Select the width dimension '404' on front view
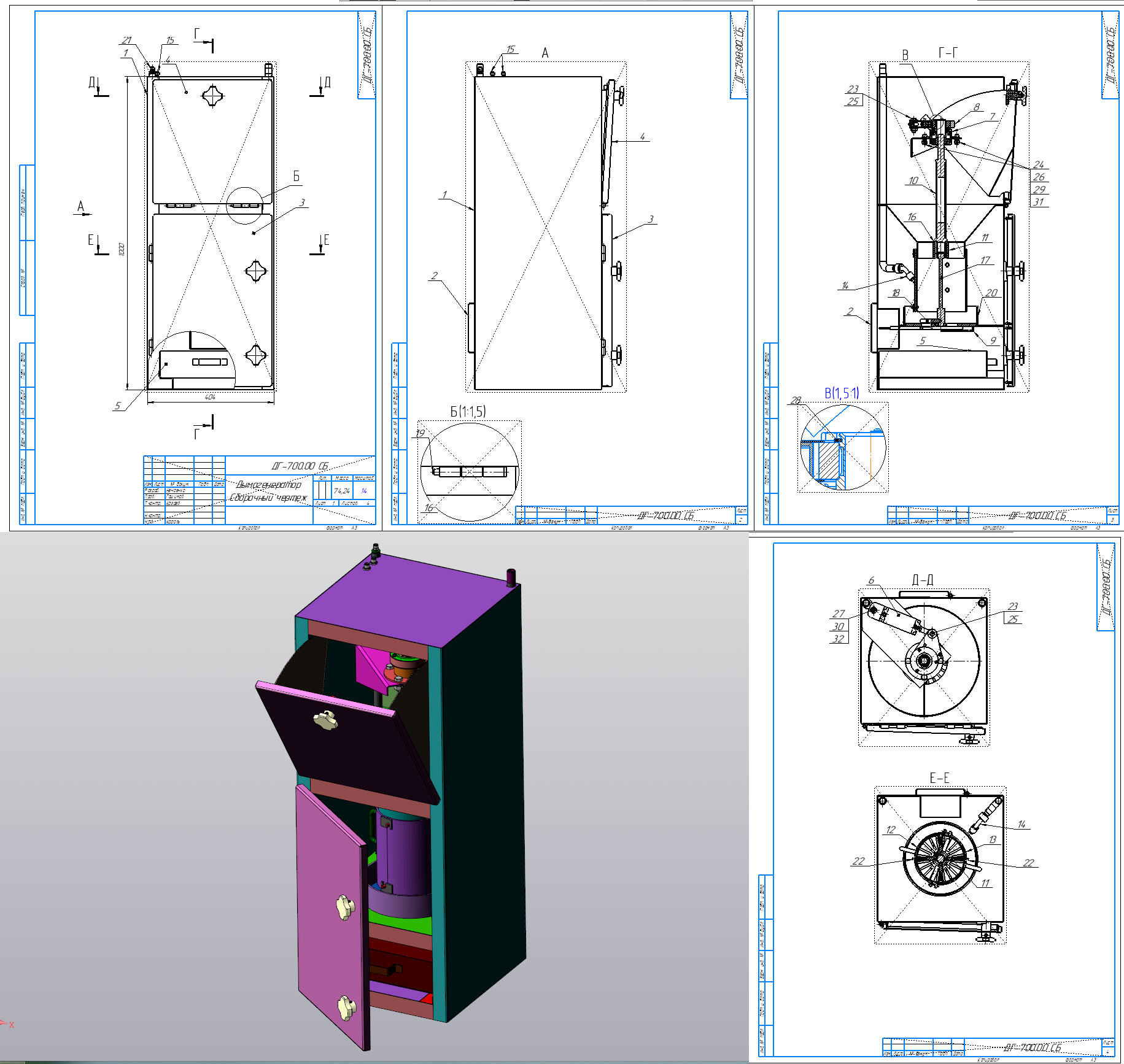The width and height of the screenshot is (1124, 1064). pyautogui.click(x=210, y=397)
